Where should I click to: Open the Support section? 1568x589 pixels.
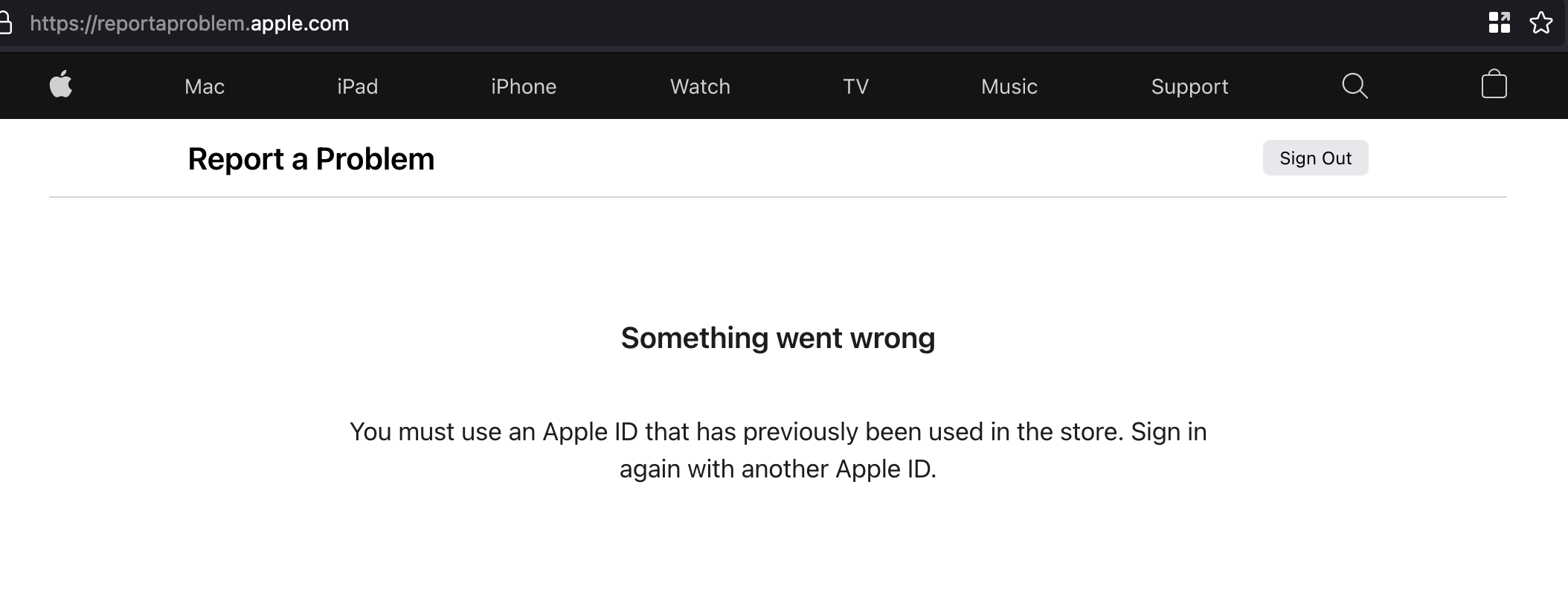[1189, 86]
